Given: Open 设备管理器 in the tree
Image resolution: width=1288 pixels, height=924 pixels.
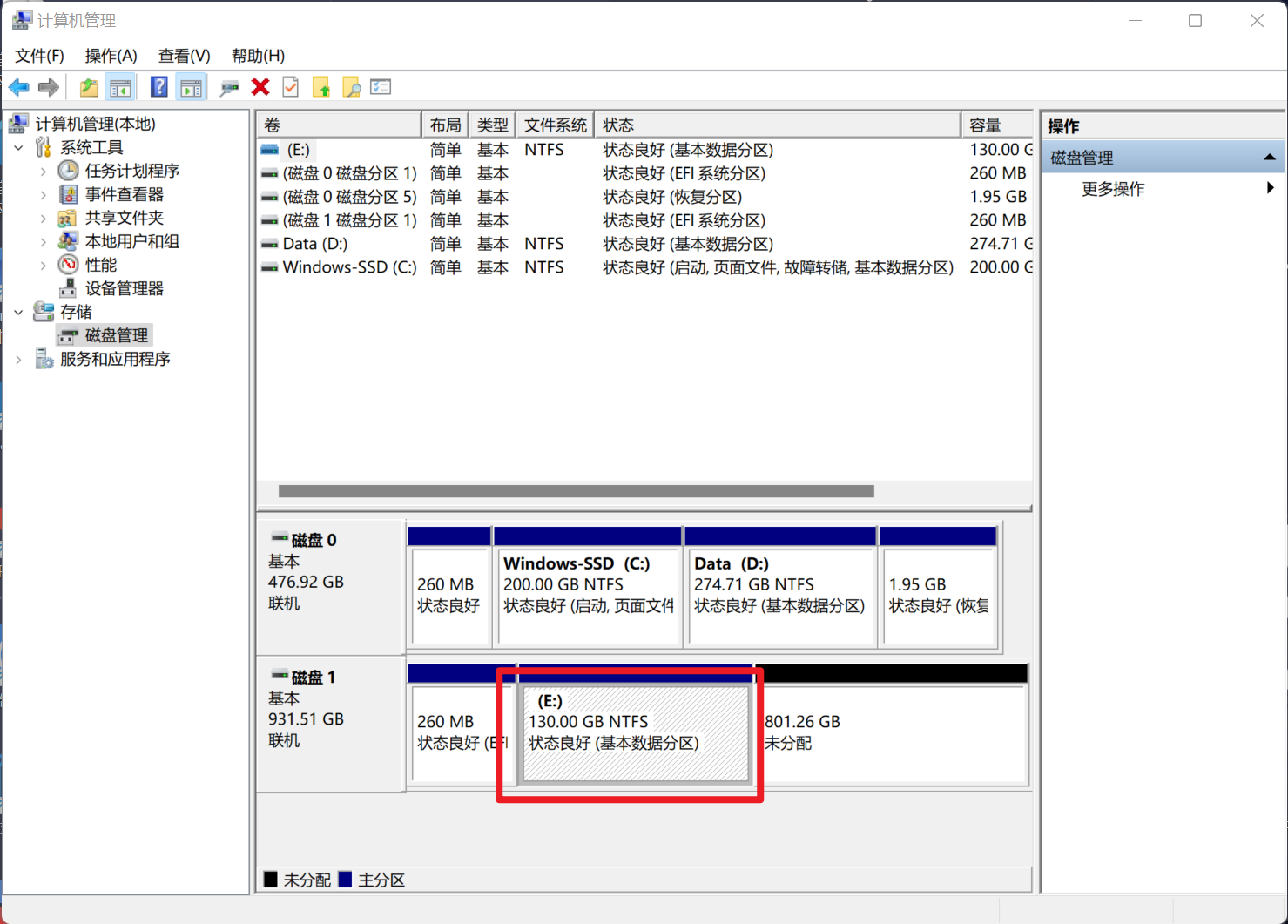Looking at the screenshot, I should (124, 288).
